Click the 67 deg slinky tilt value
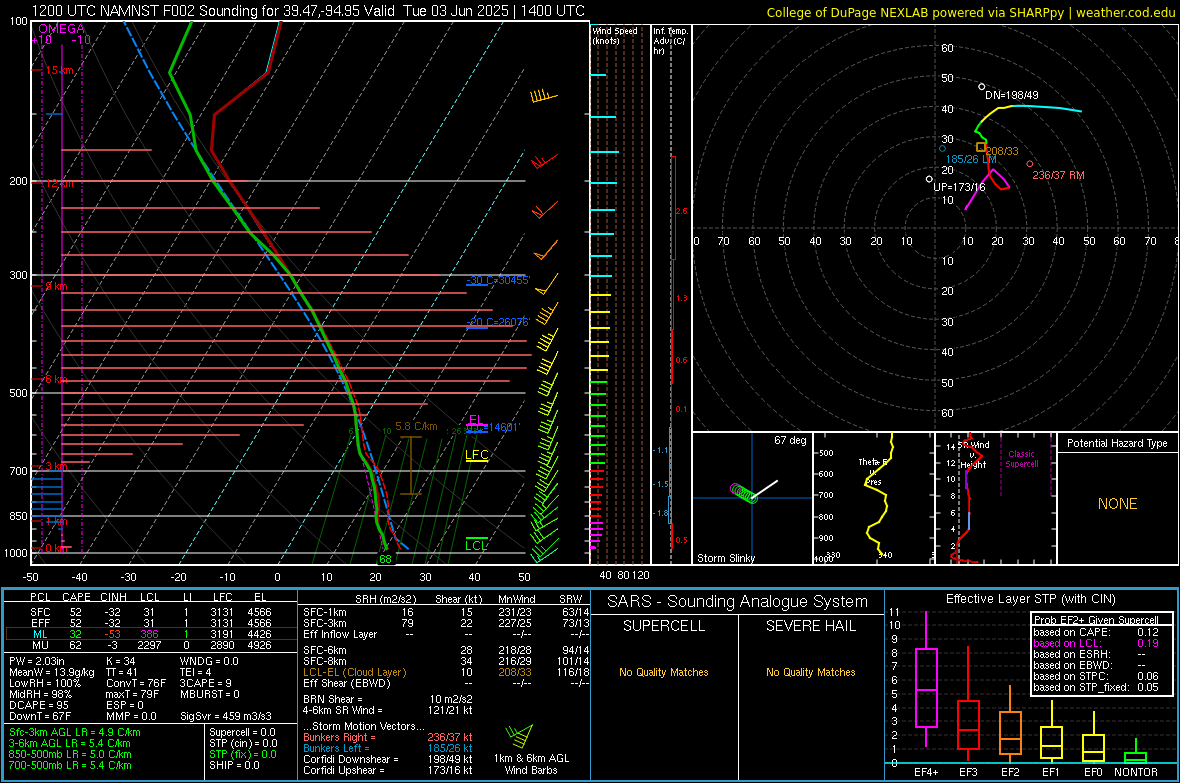This screenshot has width=1180, height=783. 790,440
